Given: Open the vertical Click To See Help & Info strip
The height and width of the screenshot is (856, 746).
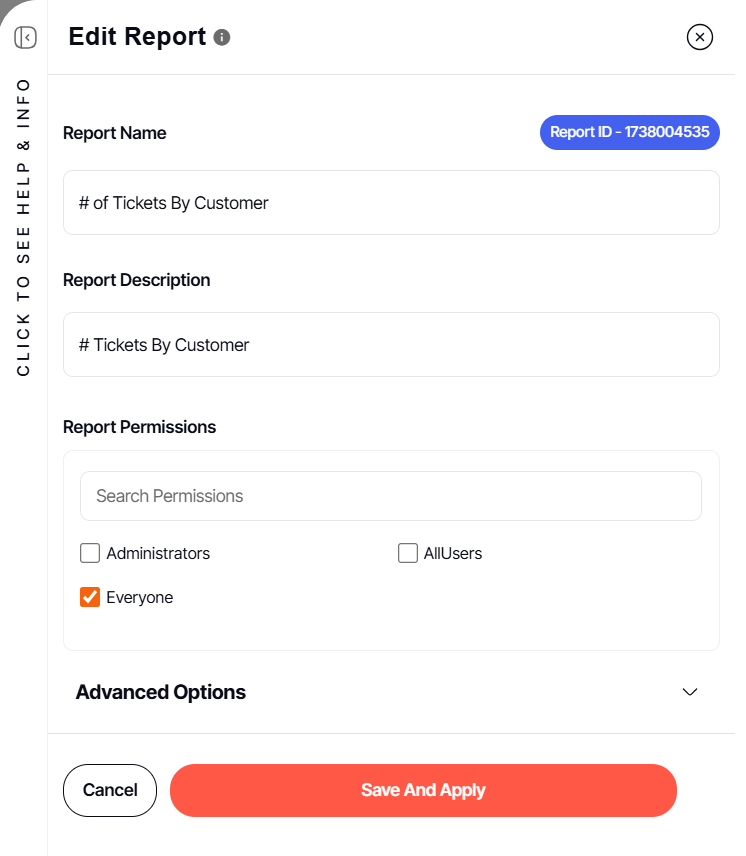Looking at the screenshot, I should [x=24, y=228].
